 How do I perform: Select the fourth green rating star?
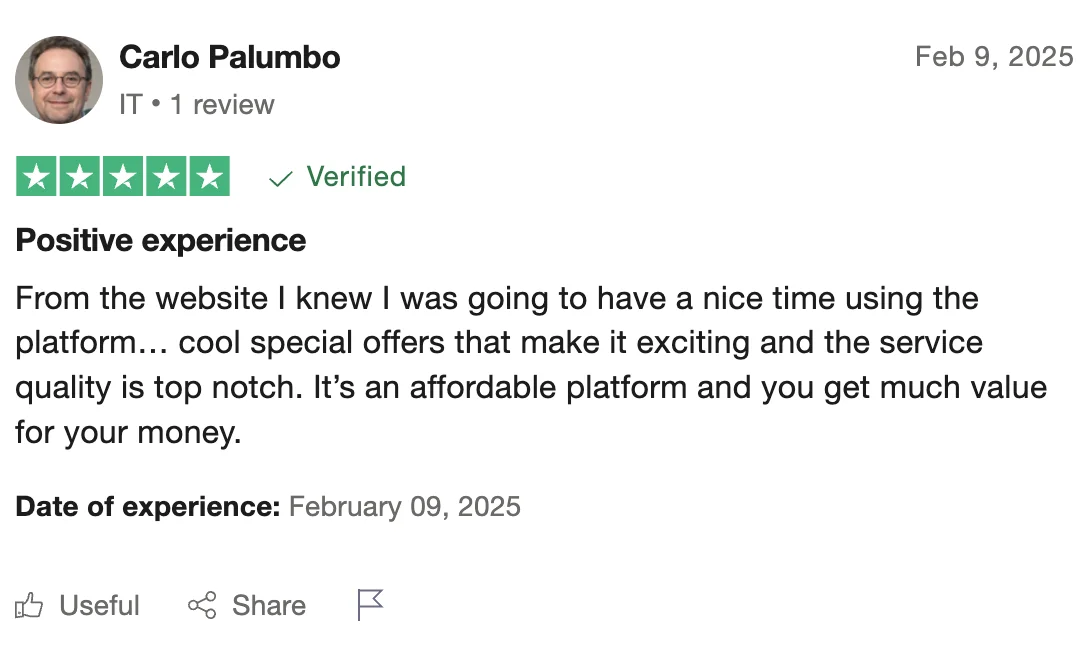pos(166,176)
